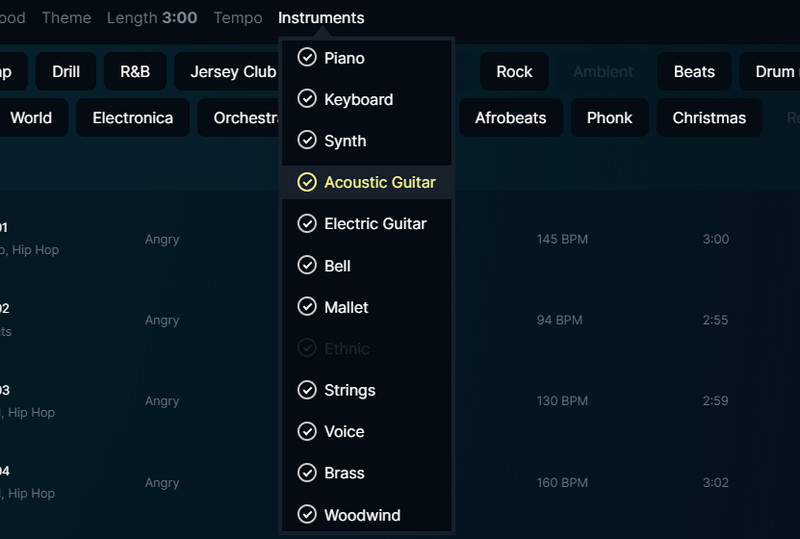Viewport: 800px width, 539px height.
Task: Click the Electric Guitar check icon
Action: pos(307,224)
